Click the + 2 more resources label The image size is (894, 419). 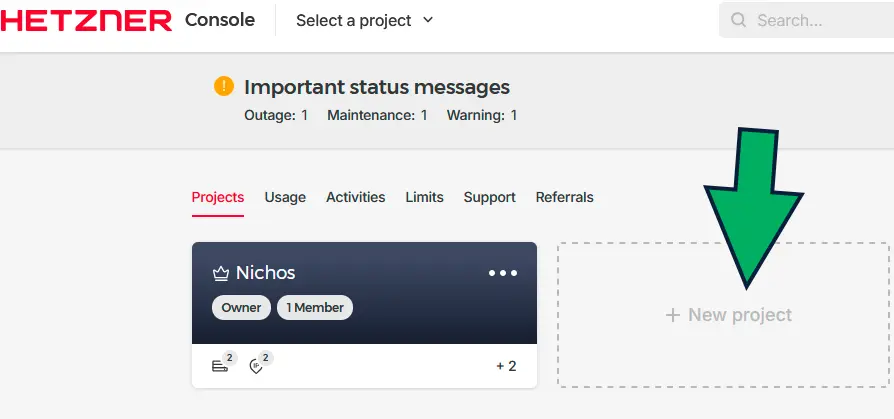(506, 366)
